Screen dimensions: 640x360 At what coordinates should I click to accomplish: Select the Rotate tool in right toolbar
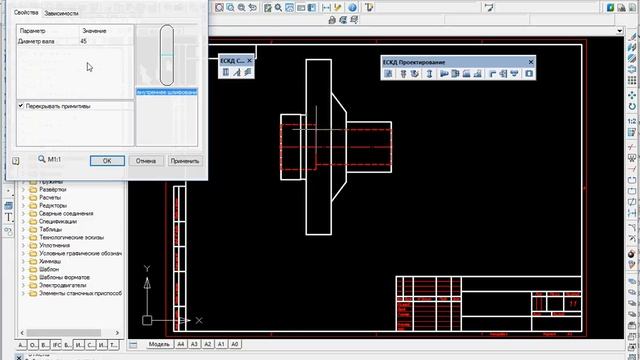point(632,107)
